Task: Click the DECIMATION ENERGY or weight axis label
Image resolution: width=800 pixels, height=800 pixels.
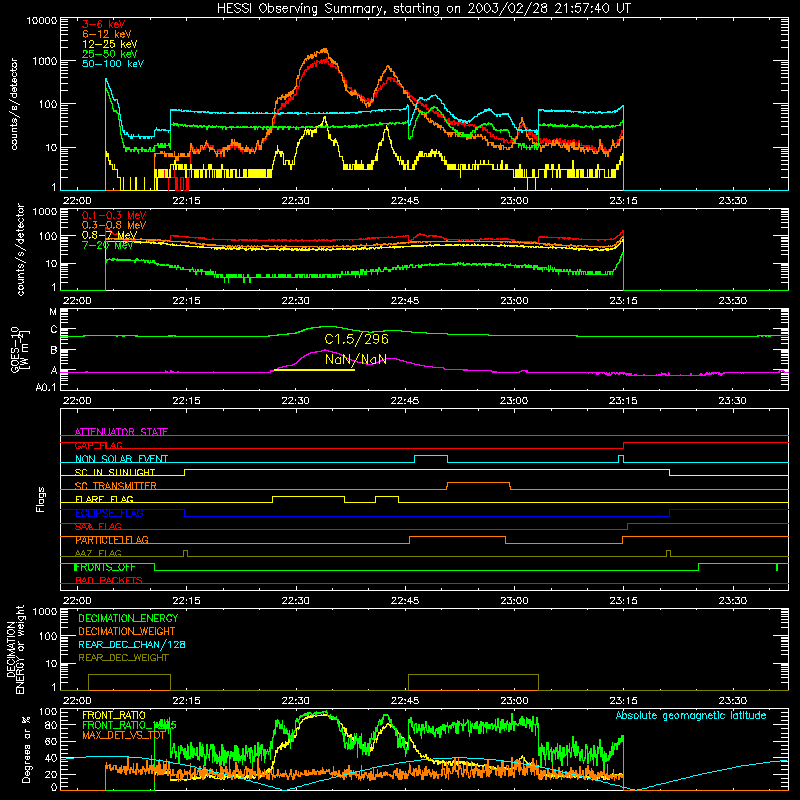Action: click(15, 649)
